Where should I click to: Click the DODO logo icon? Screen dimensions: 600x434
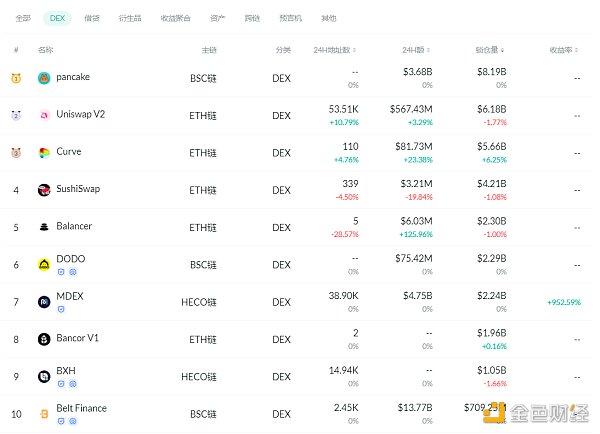[x=44, y=264]
